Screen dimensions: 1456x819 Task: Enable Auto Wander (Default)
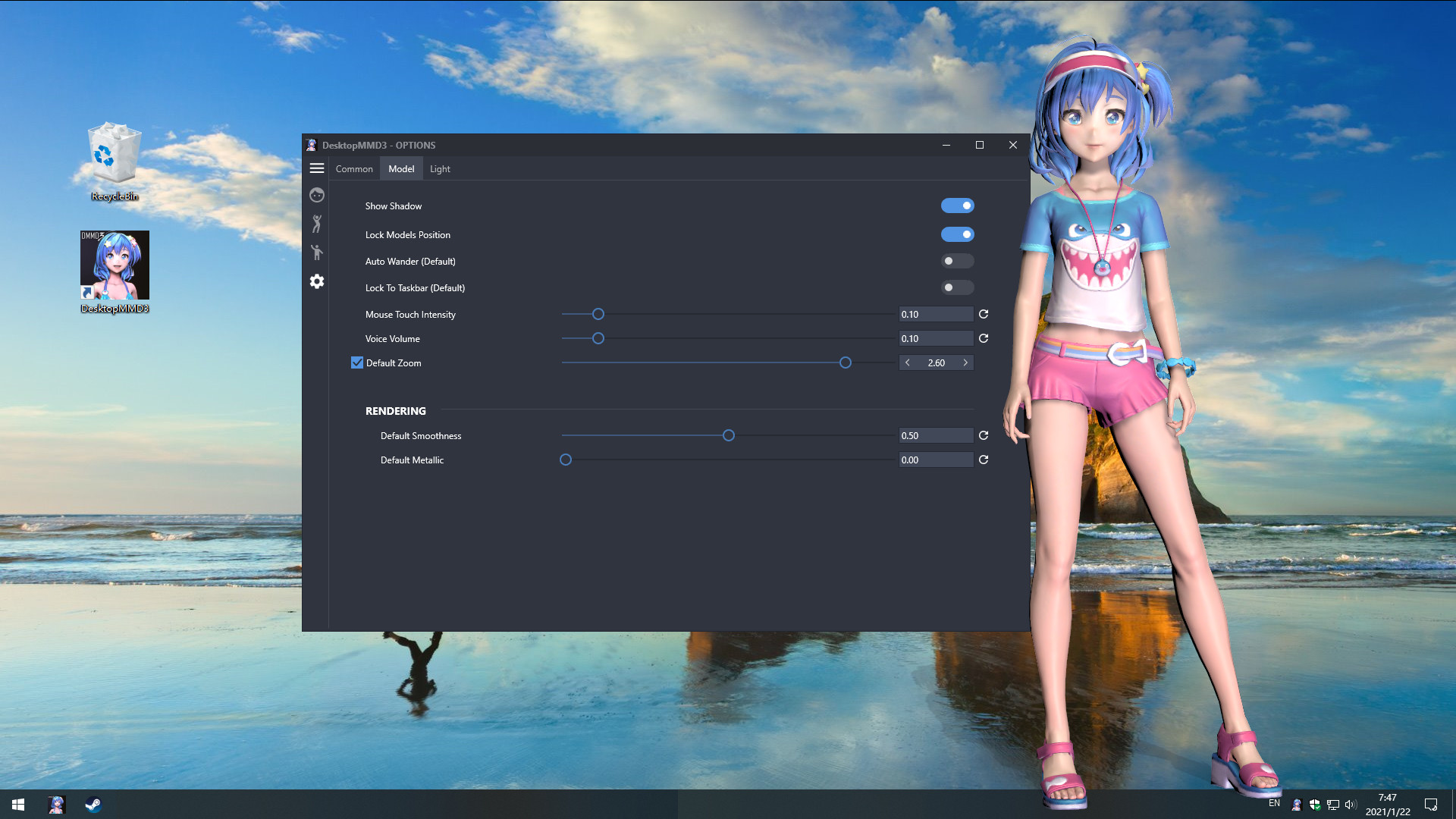click(958, 261)
